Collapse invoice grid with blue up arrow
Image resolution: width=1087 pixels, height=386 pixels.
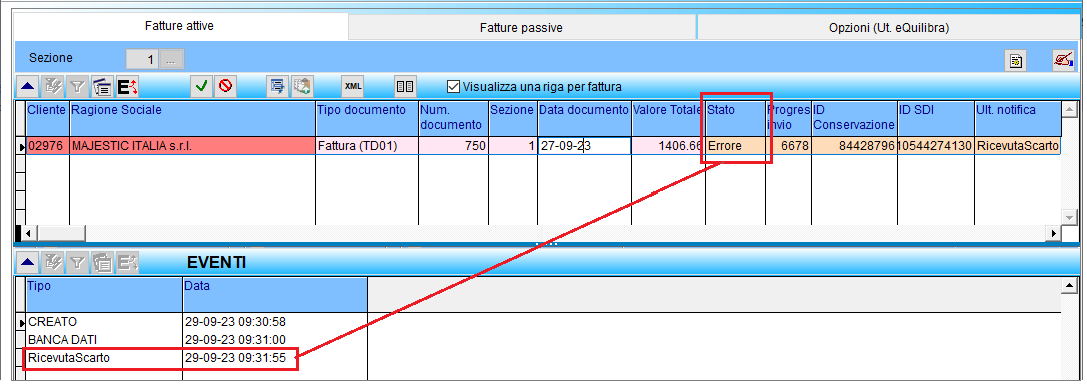[x=27, y=87]
